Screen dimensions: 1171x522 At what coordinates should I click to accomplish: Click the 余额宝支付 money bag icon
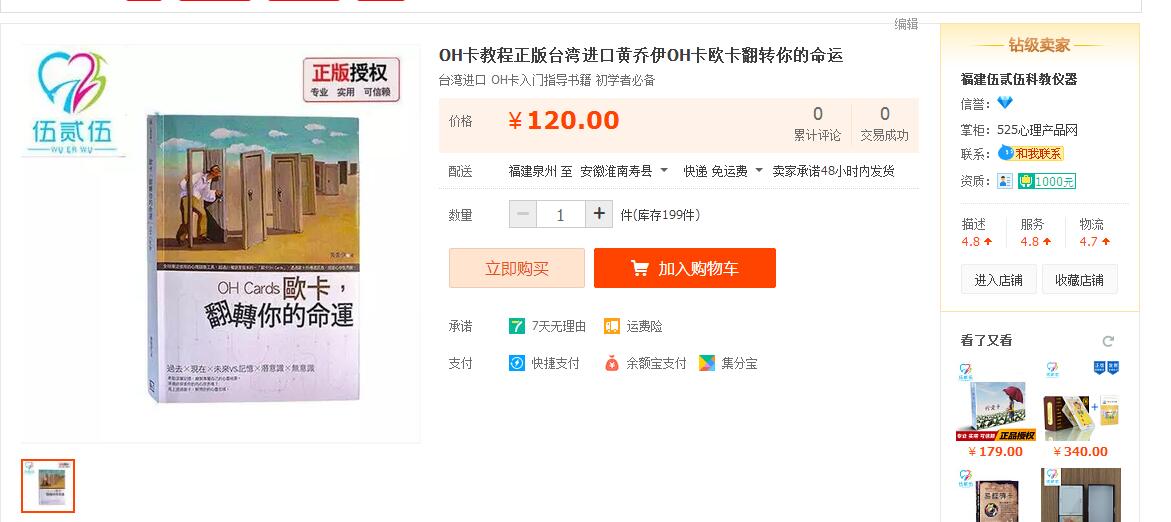pos(612,364)
